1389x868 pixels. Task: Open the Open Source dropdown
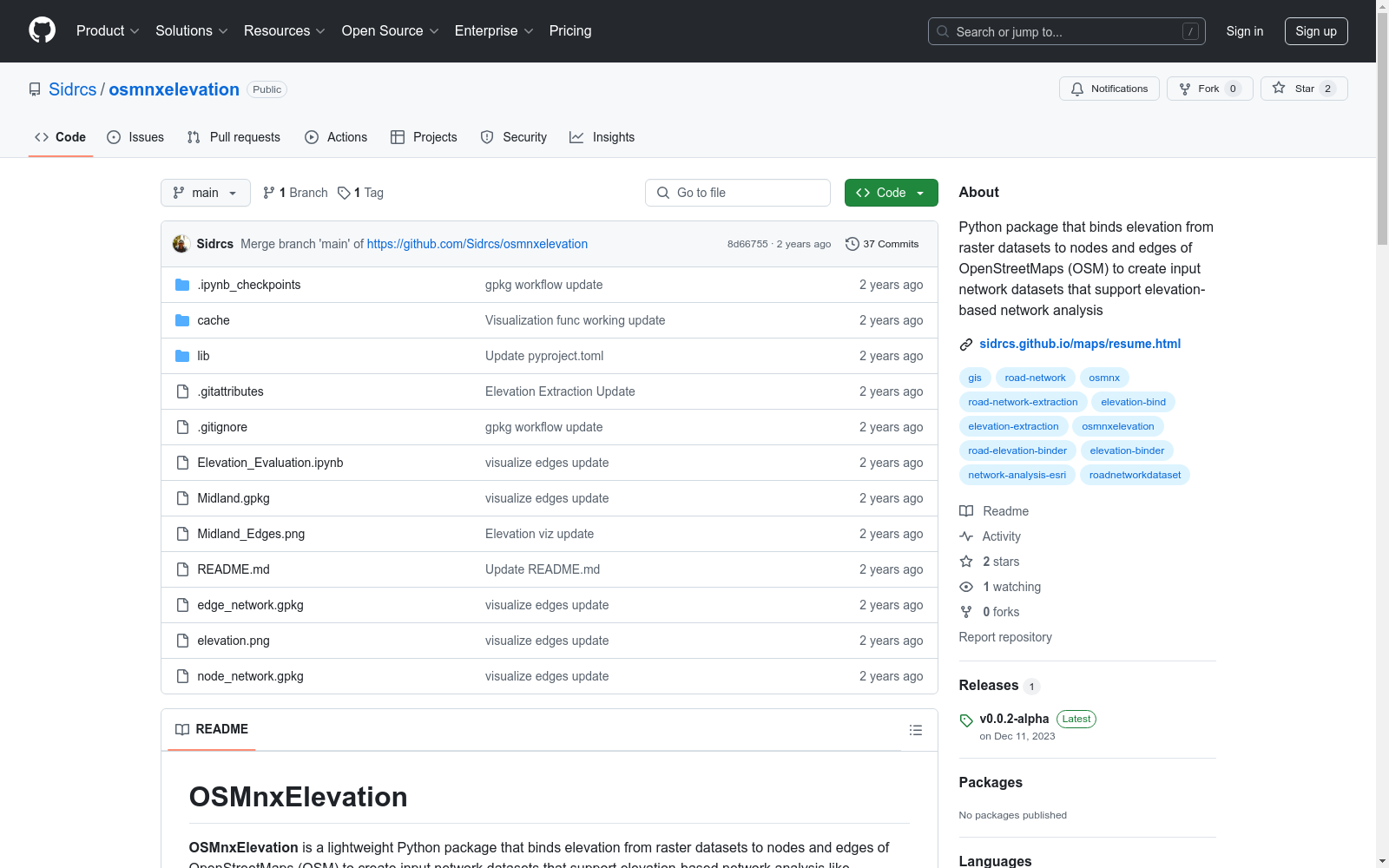[x=391, y=31]
